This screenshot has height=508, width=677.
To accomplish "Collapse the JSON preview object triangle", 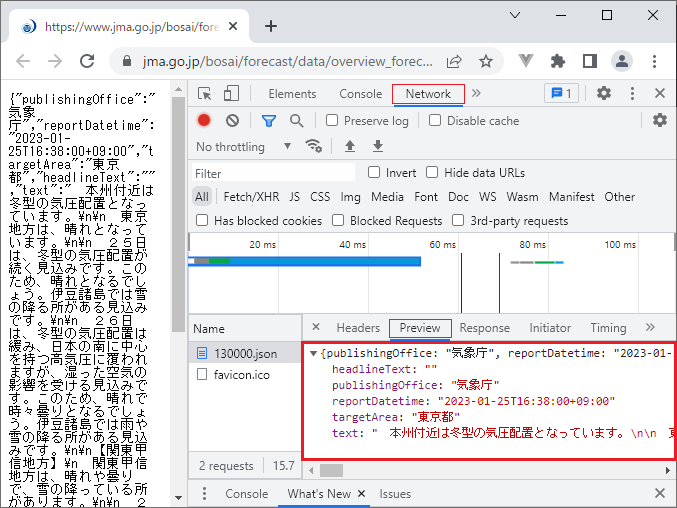I will tap(313, 353).
